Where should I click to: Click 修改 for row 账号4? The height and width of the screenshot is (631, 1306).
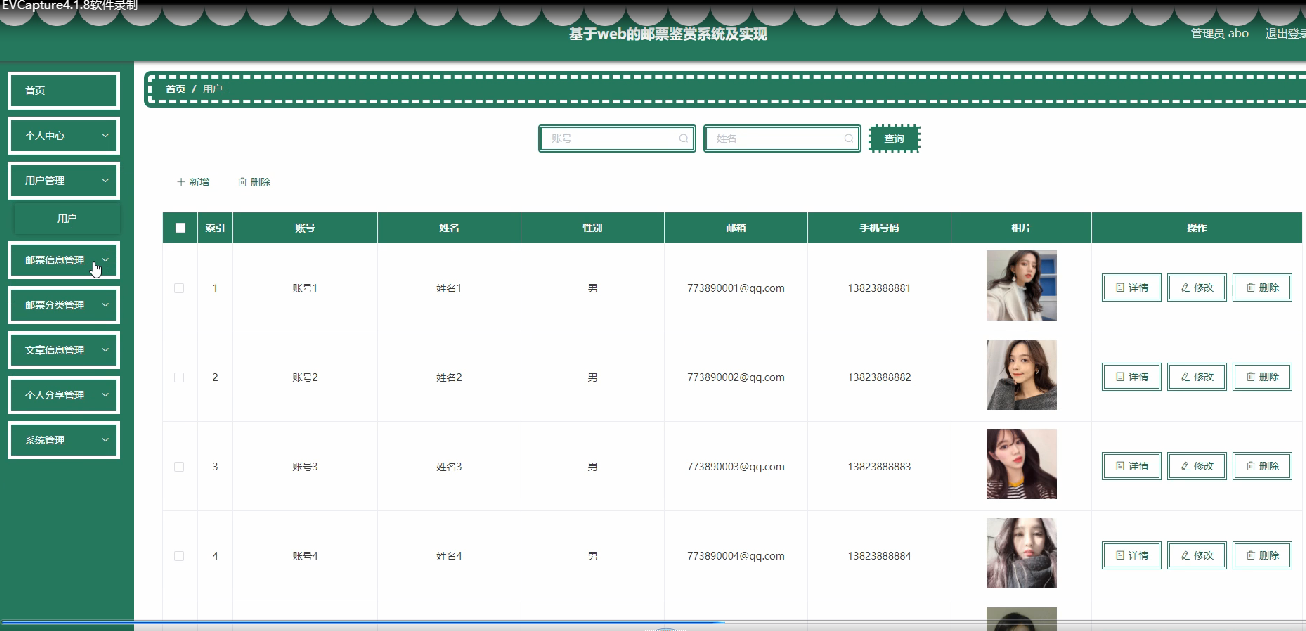pos(1197,555)
